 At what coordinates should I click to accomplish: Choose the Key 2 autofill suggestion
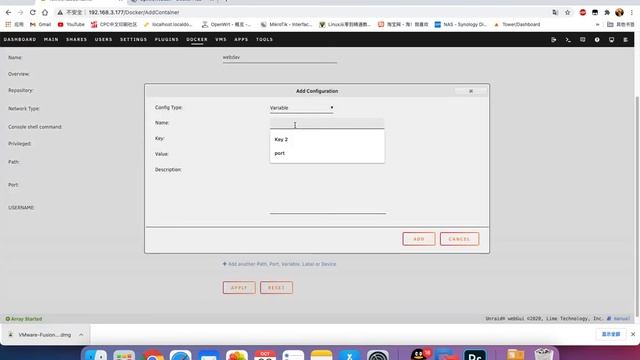(x=327, y=140)
